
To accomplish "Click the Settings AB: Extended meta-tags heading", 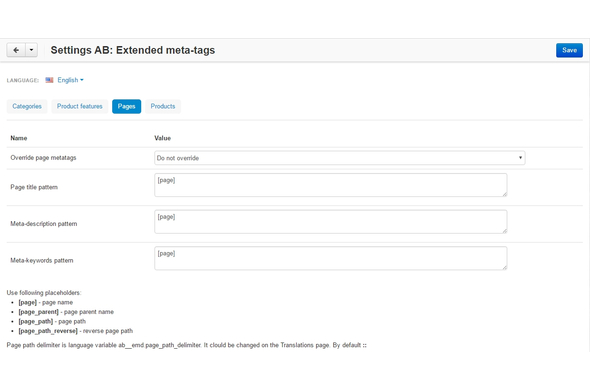I will [133, 50].
